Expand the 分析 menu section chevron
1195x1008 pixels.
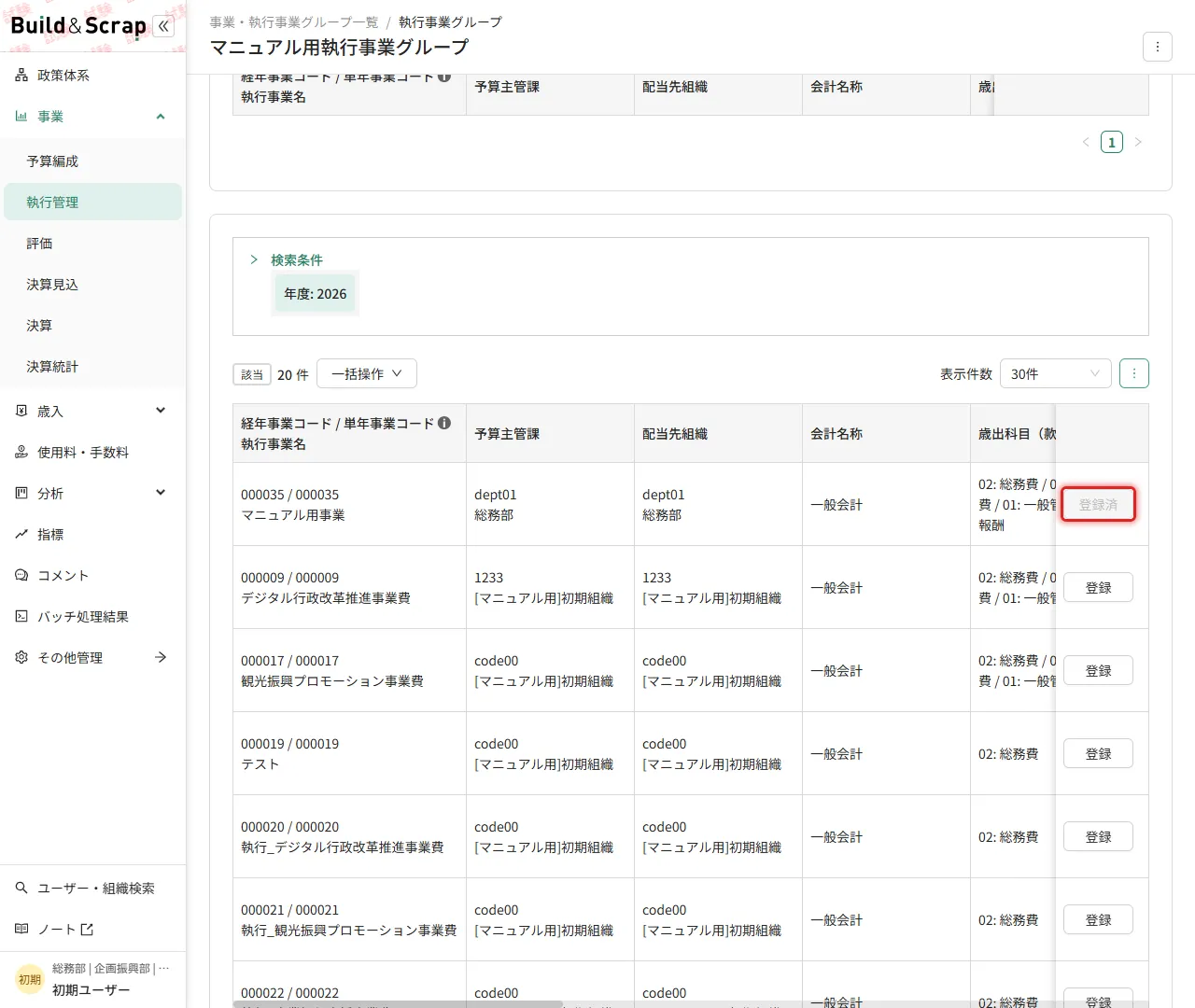[161, 493]
